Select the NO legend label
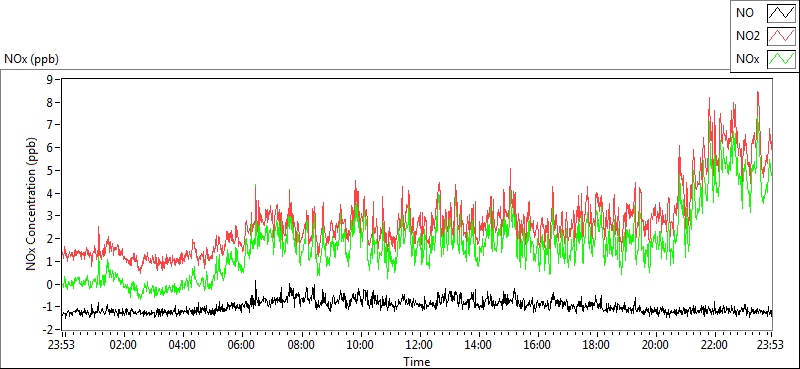The width and height of the screenshot is (800, 369). pyautogui.click(x=745, y=13)
